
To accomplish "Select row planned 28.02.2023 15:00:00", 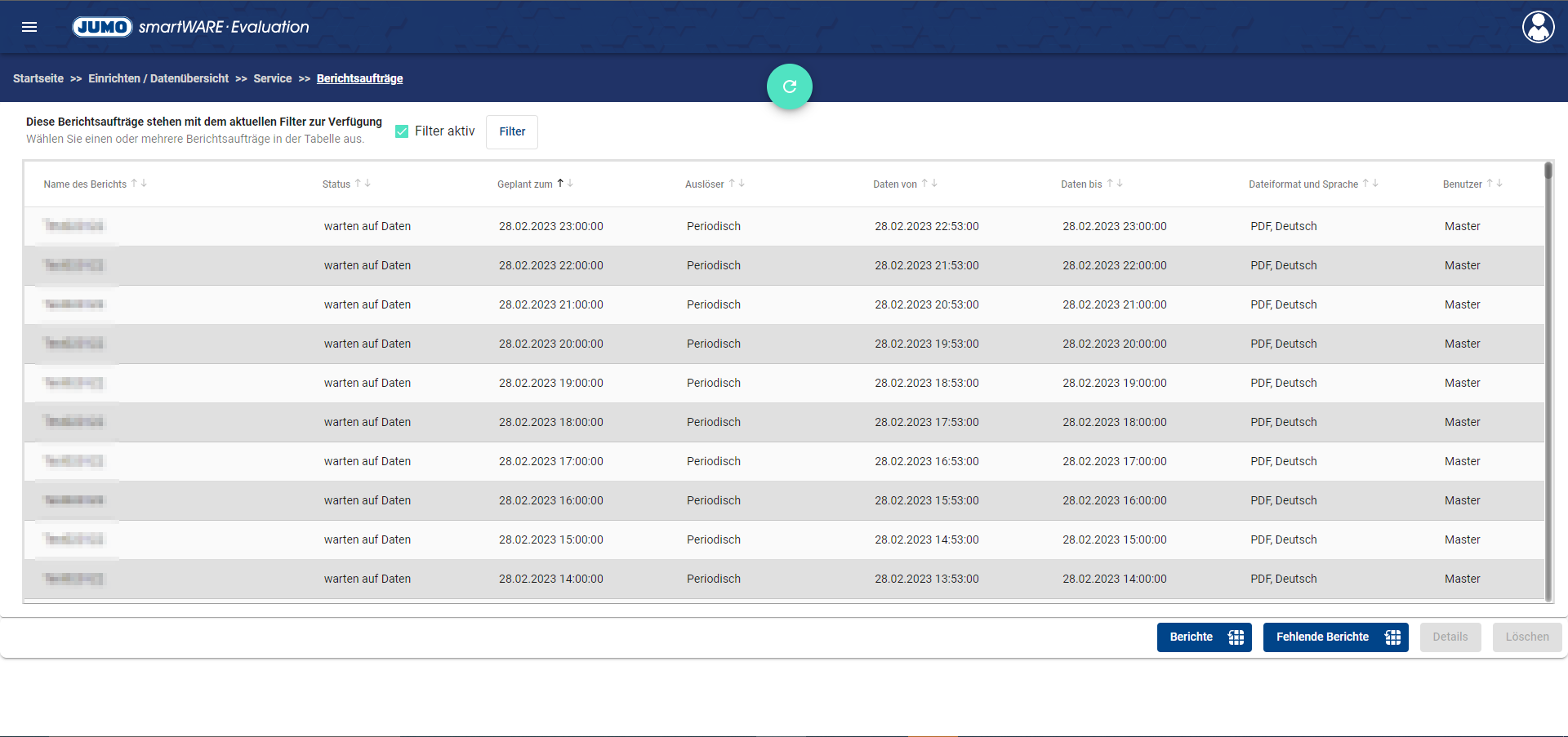I will pos(784,539).
